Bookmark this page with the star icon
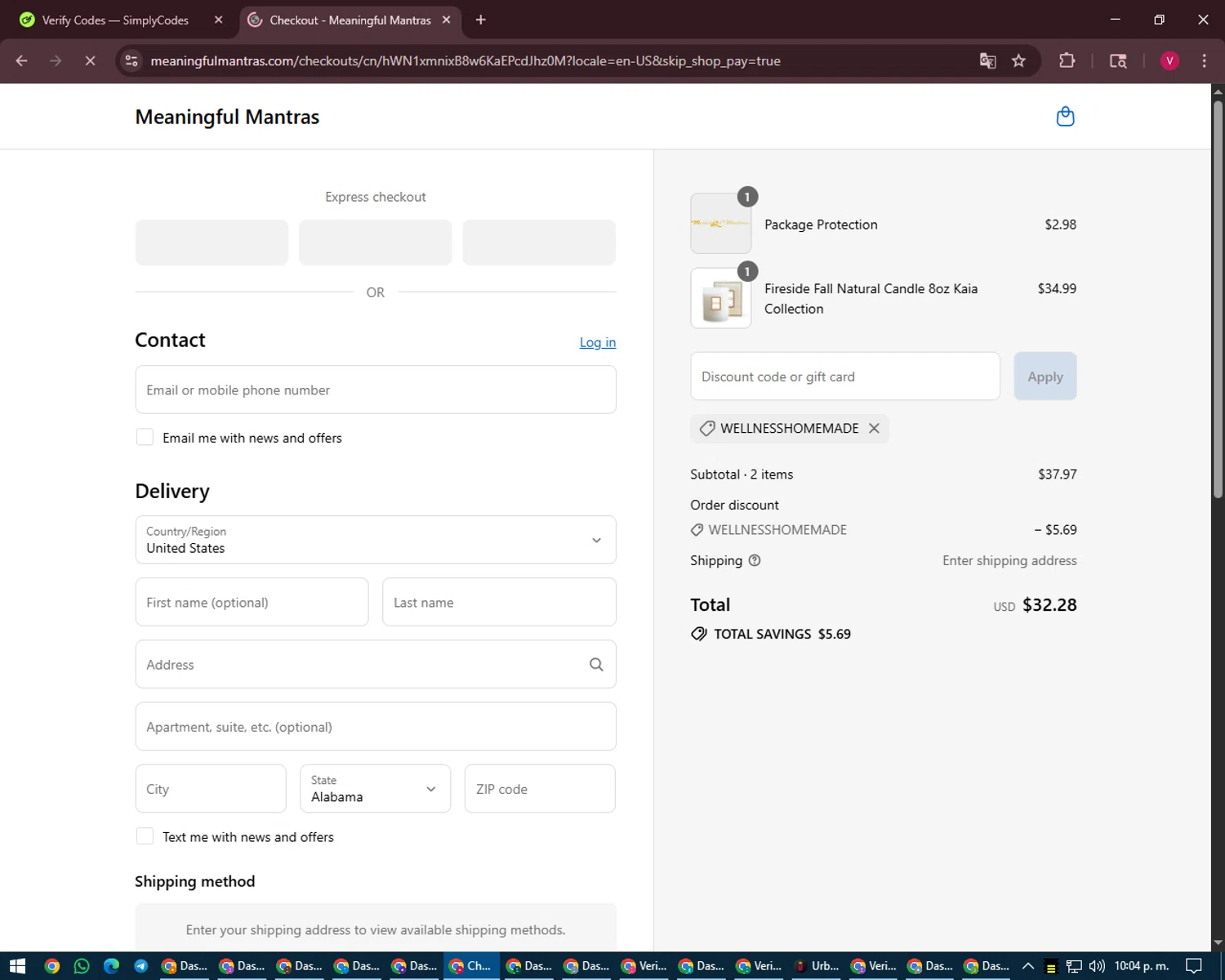 click(x=1018, y=61)
